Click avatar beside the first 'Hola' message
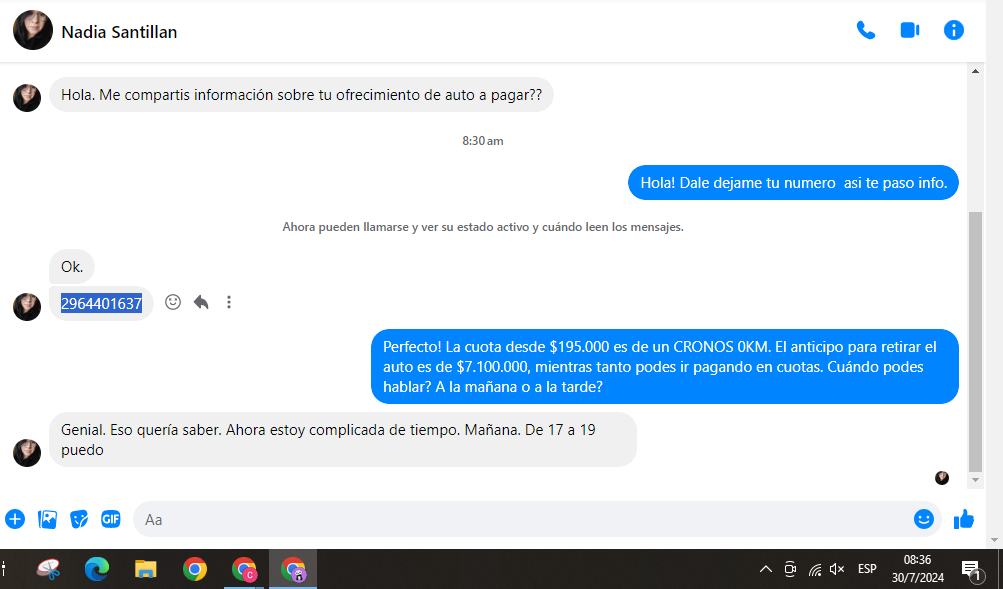This screenshot has height=589, width=1003. (27, 98)
